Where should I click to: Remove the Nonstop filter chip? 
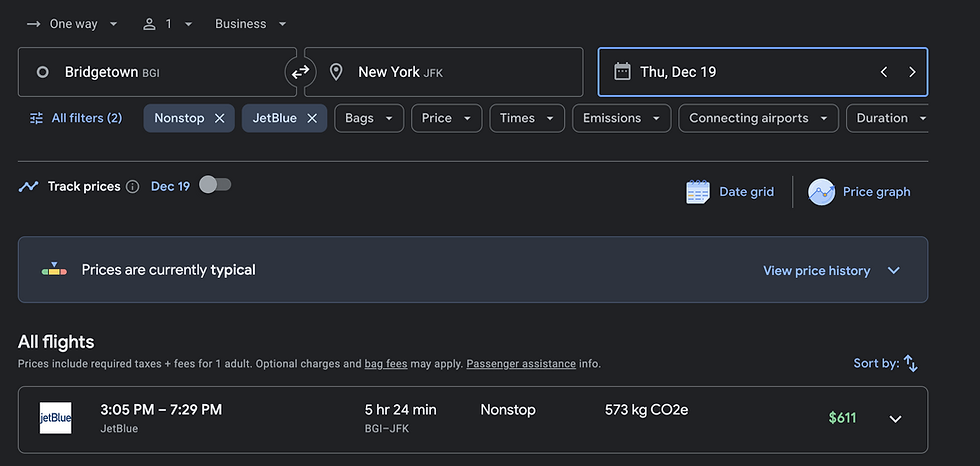pos(219,118)
